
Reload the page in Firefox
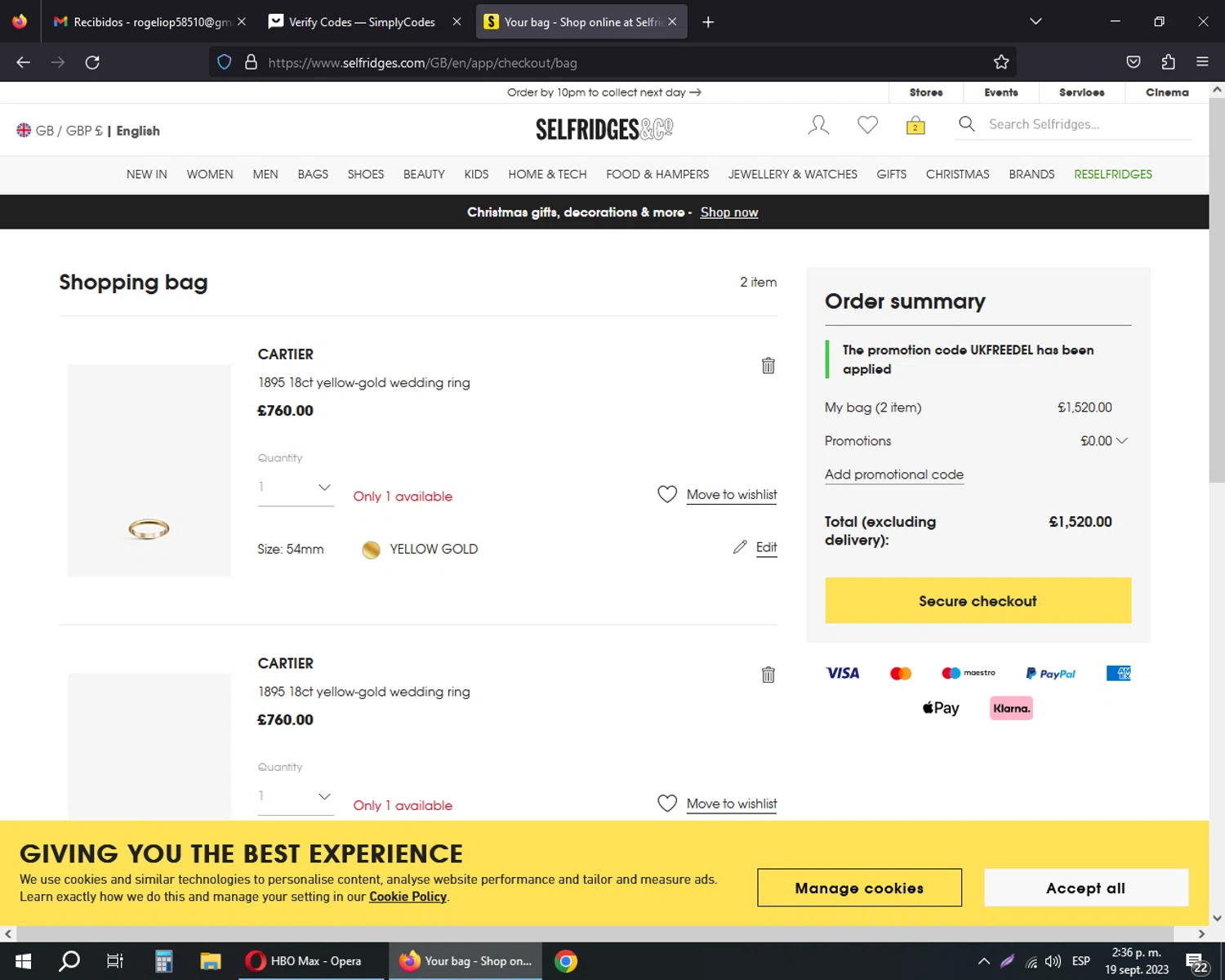pos(92,62)
